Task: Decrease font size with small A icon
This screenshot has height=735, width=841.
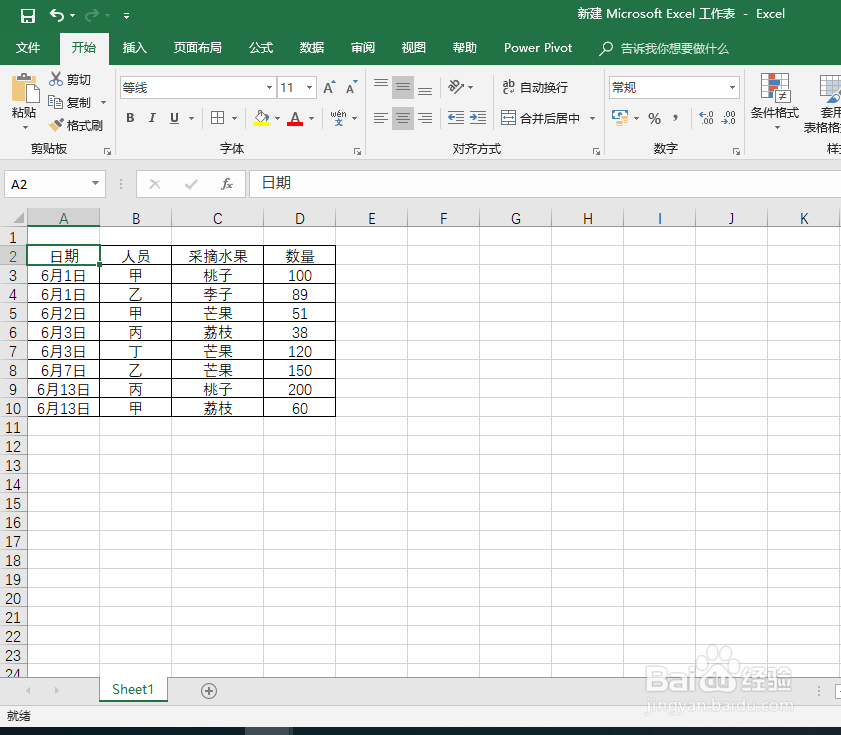Action: pos(351,87)
